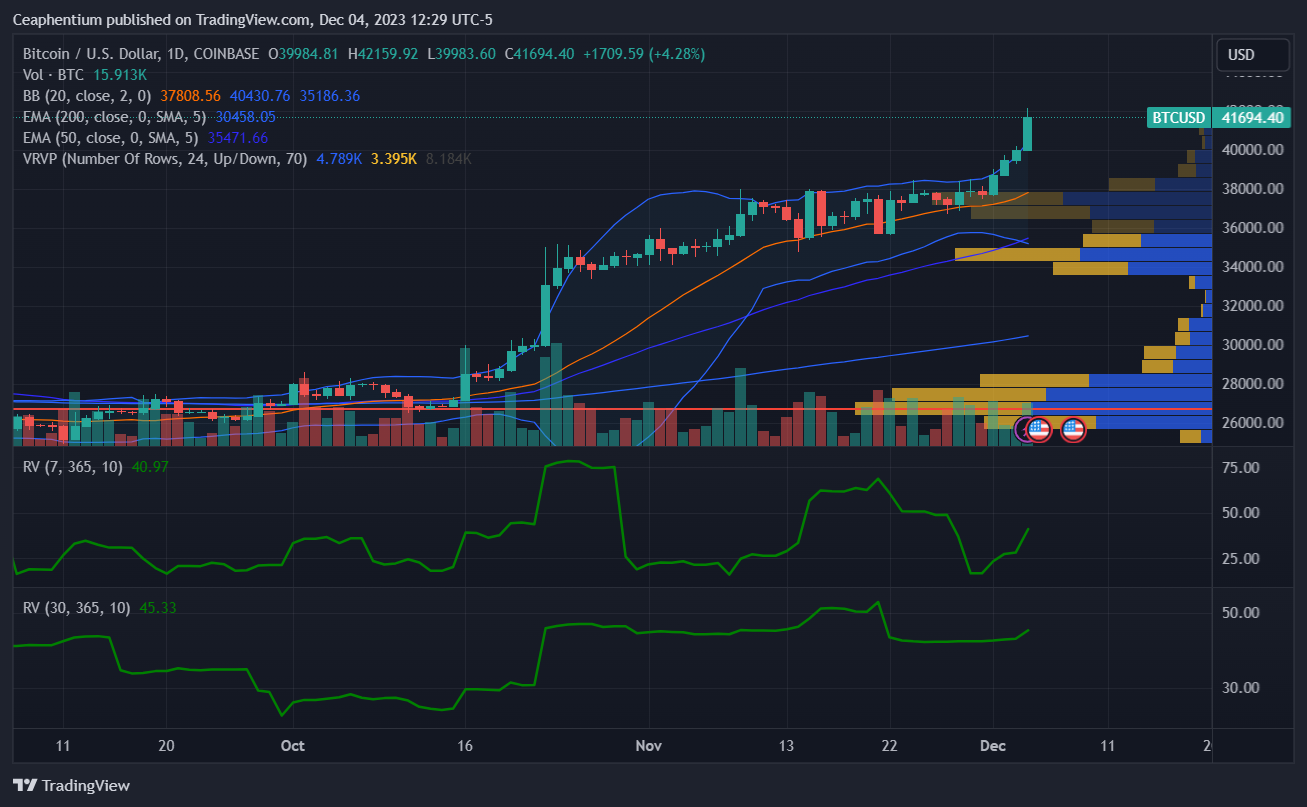This screenshot has height=807, width=1307.
Task: Click the TradingView logo at bottom left
Action: pyautogui.click(x=71, y=785)
